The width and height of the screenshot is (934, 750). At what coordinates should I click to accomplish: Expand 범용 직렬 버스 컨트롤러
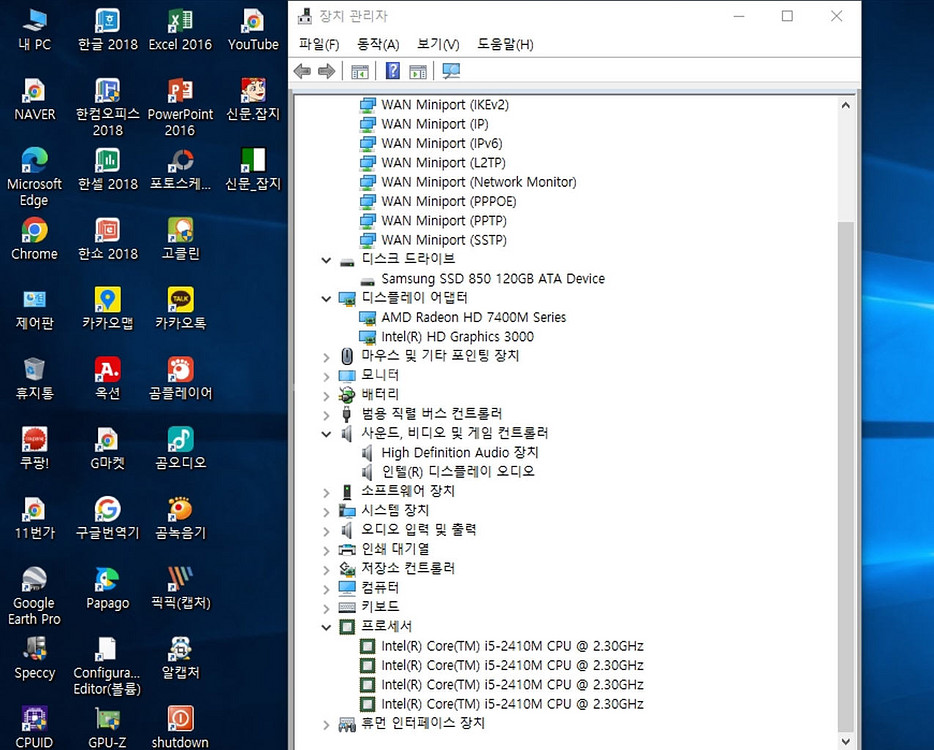click(326, 415)
